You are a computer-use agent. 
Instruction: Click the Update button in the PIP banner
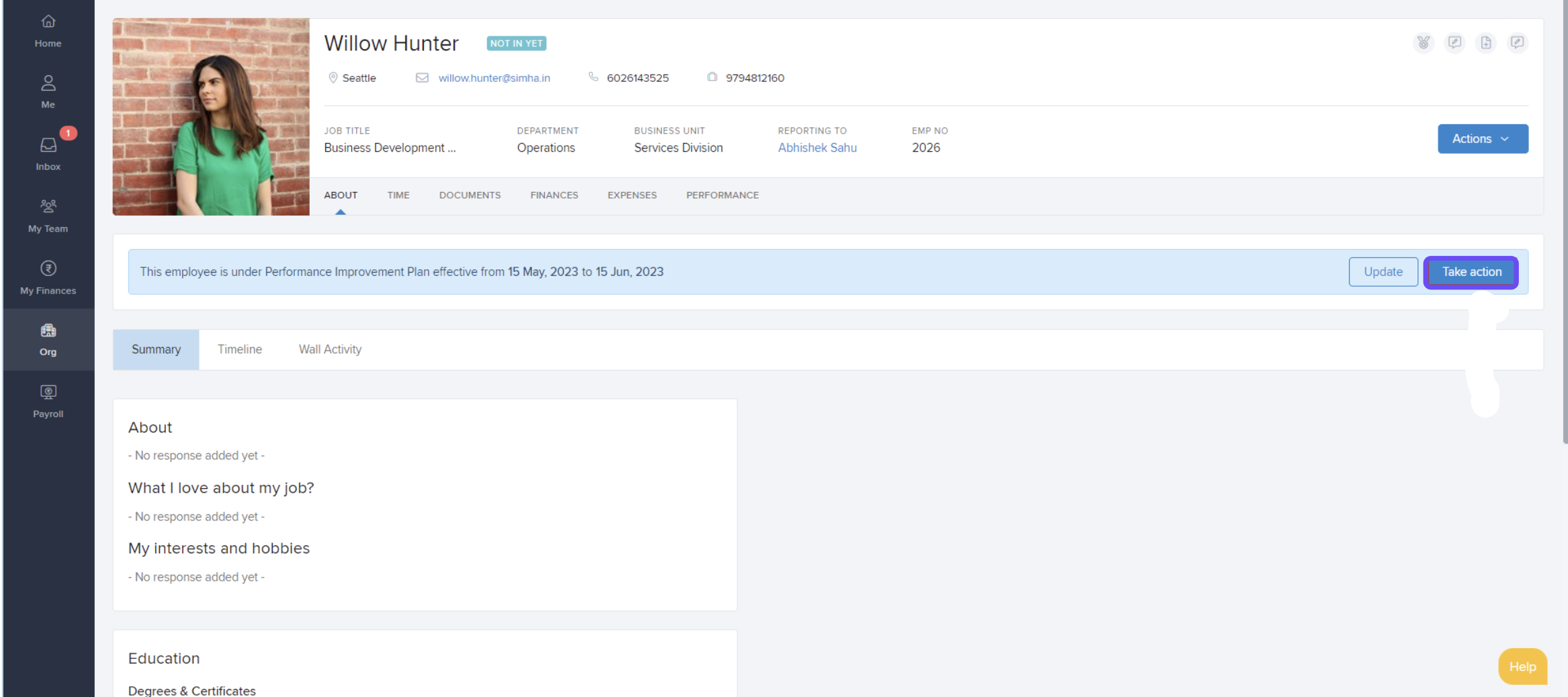click(x=1383, y=272)
